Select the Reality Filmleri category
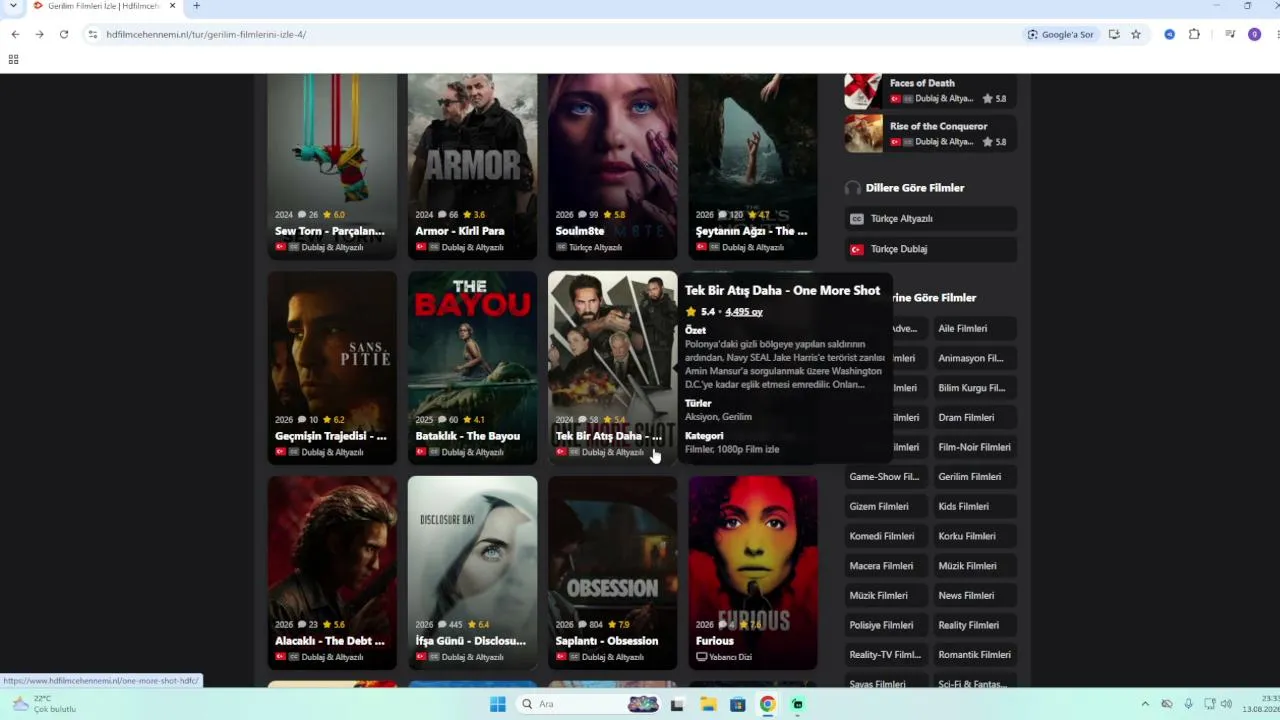The height and width of the screenshot is (720, 1280). (x=974, y=626)
